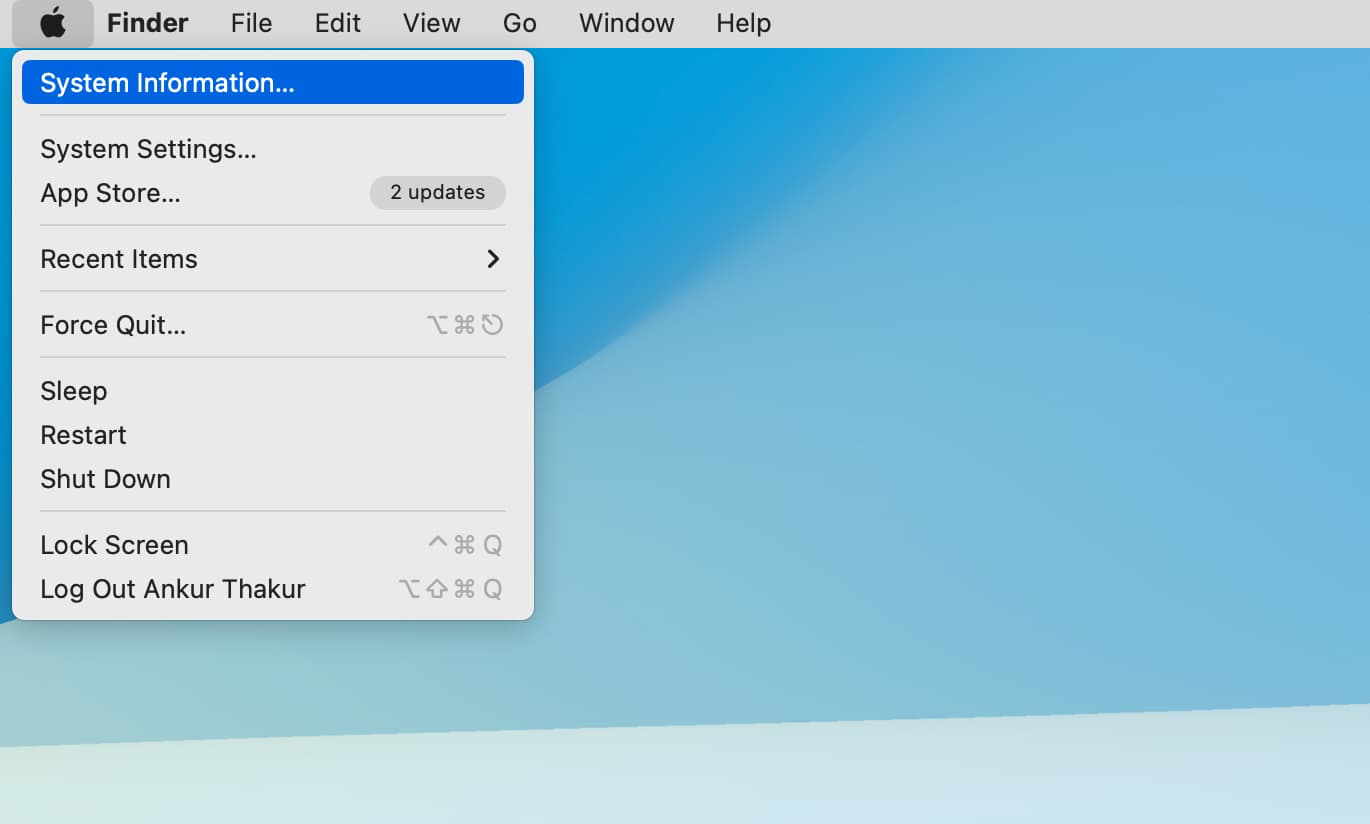Open the Window menu
The height and width of the screenshot is (824, 1370).
(626, 23)
